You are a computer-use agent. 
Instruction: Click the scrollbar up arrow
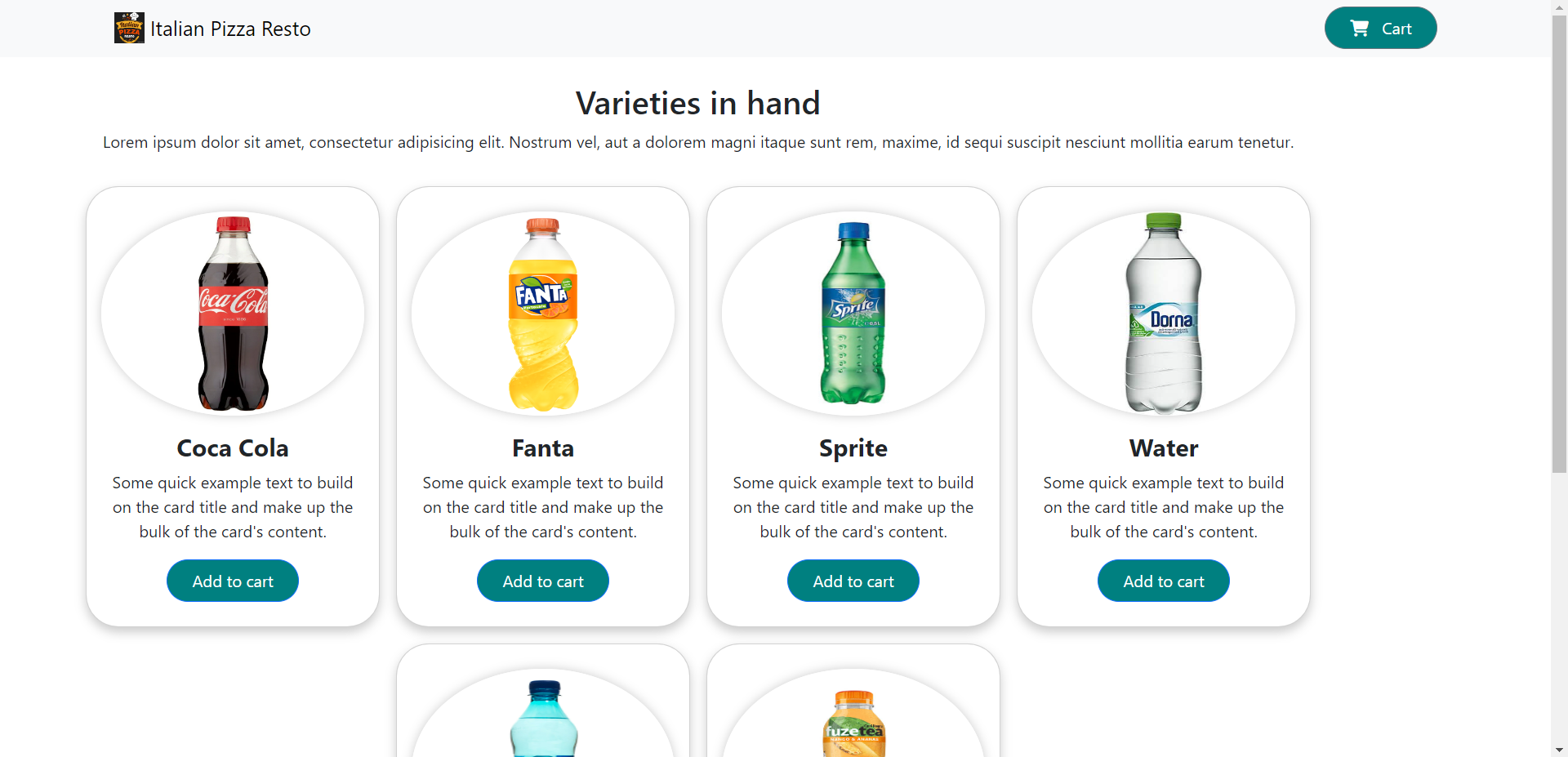(1559, 7)
